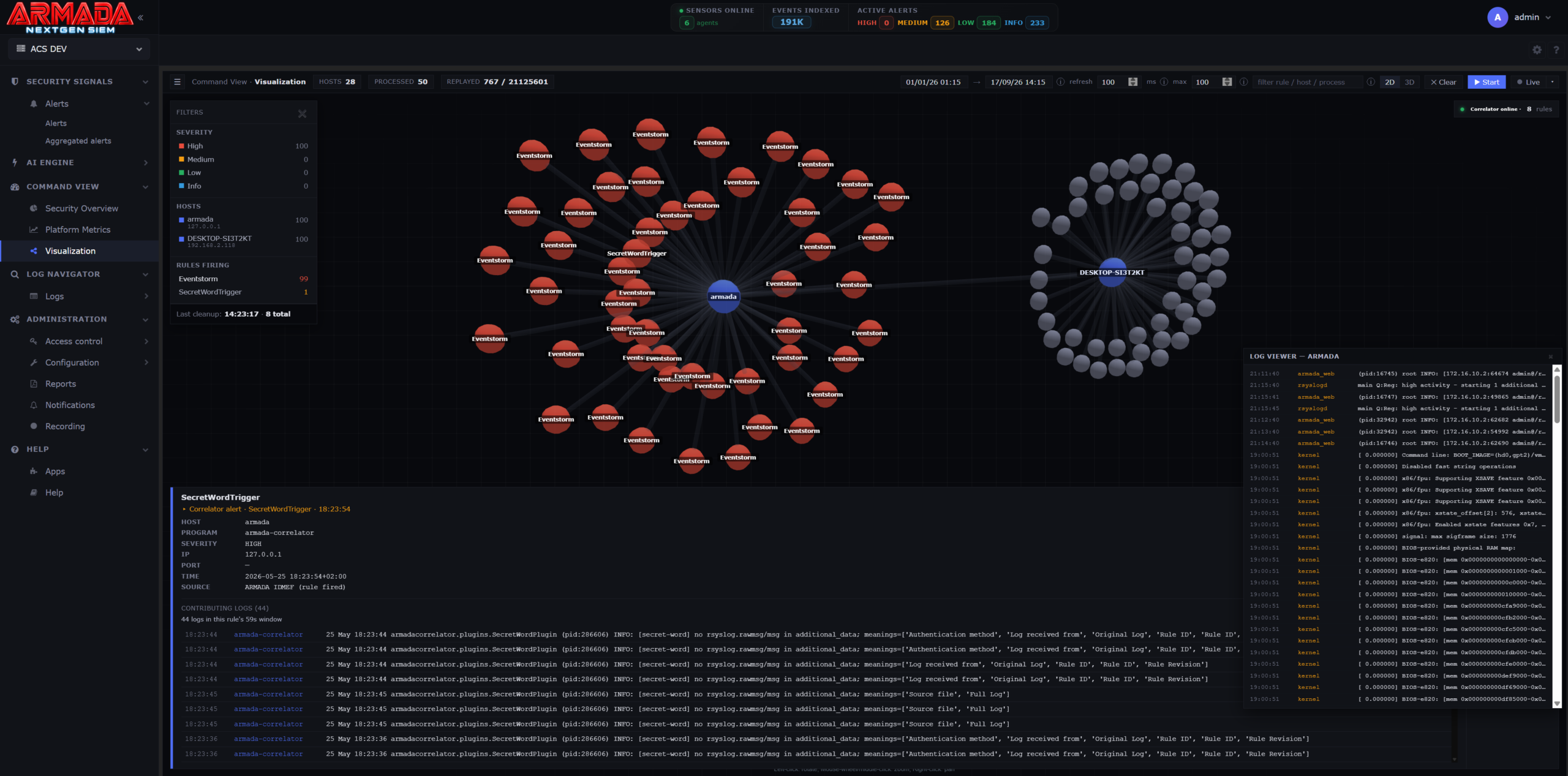Click the DESKTOP-SI3T2KT host node
Screen dimensions: 1568x776
click(1112, 273)
